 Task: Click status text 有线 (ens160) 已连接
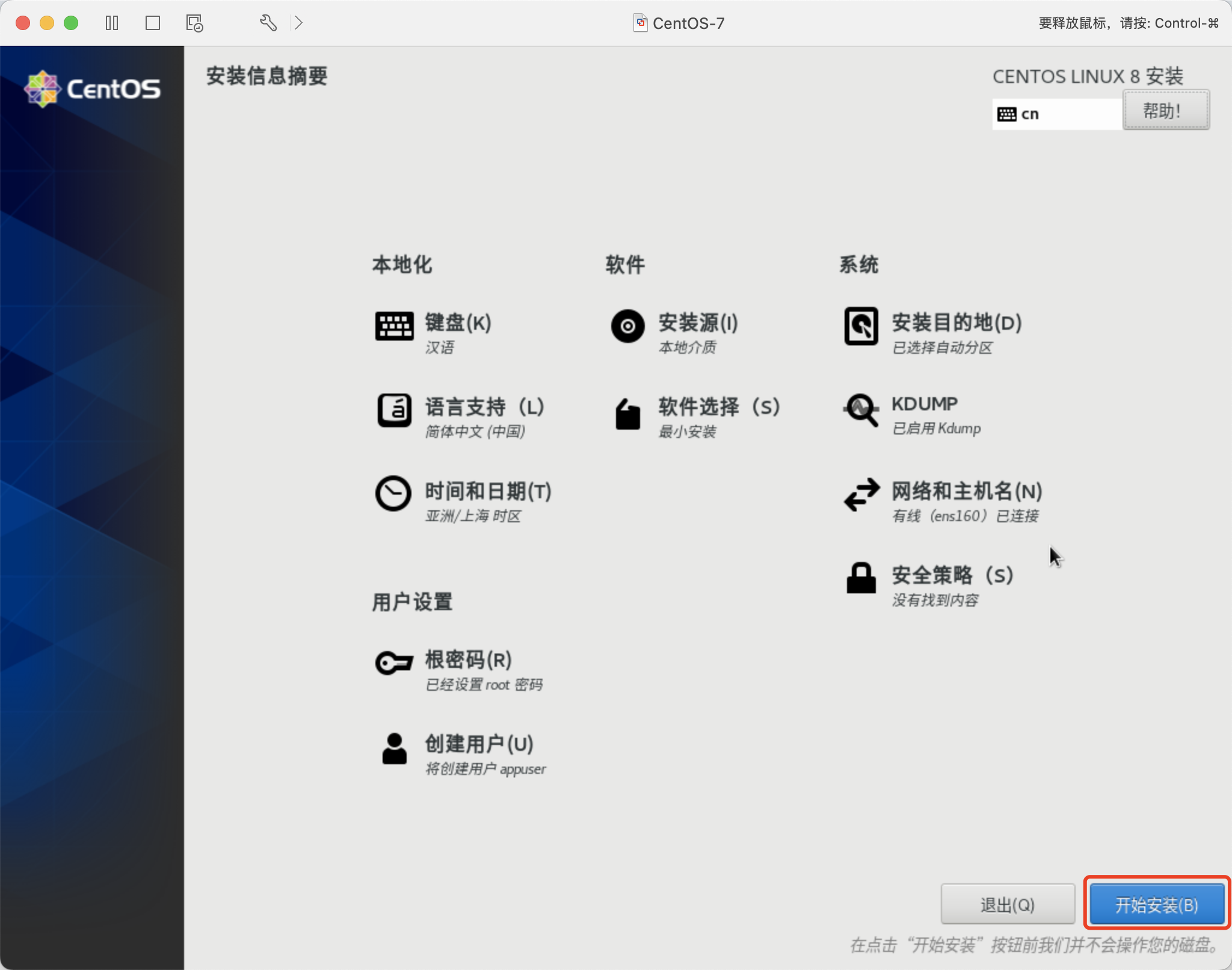coord(966,516)
